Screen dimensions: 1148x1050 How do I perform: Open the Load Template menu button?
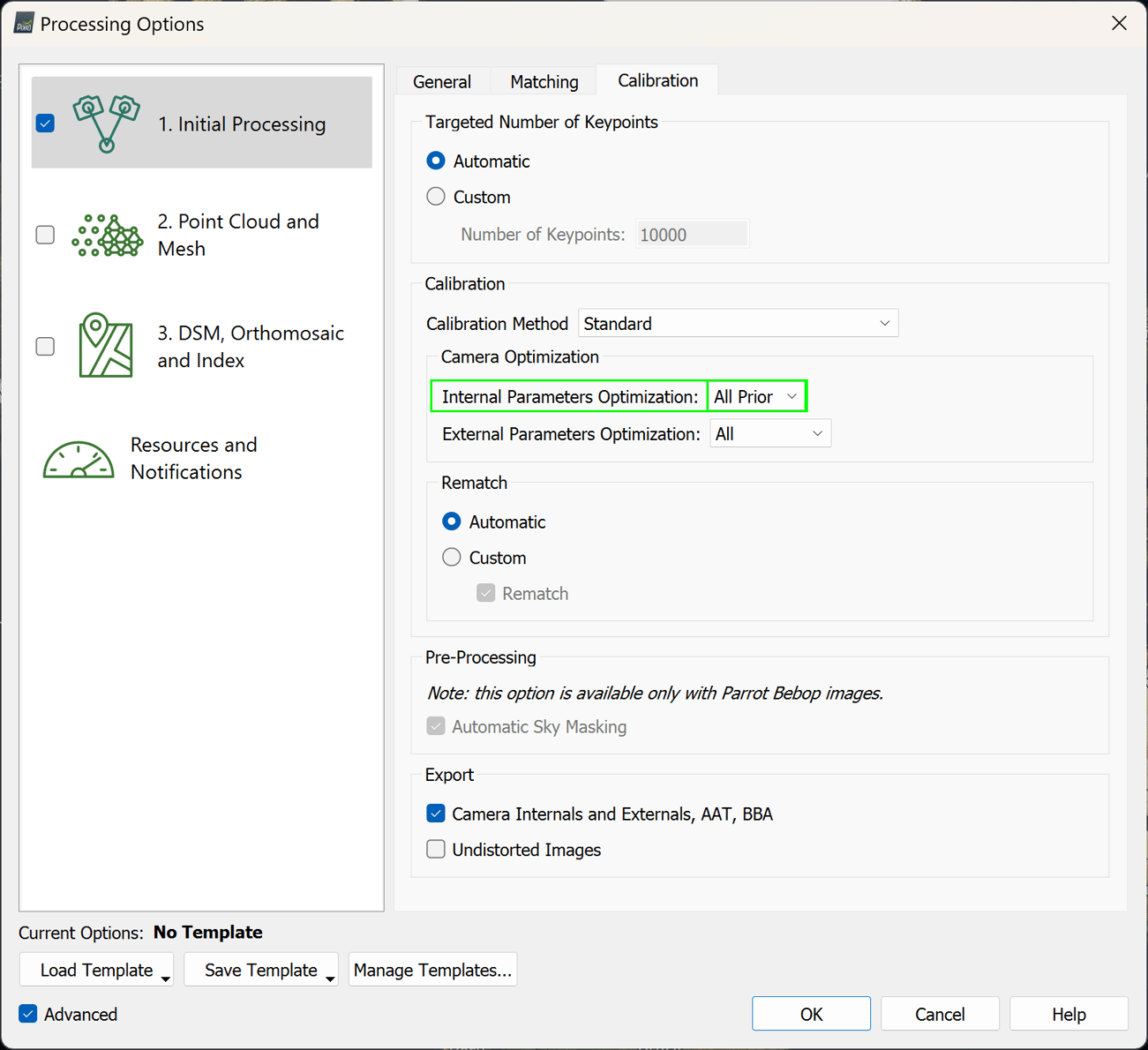coord(97,970)
